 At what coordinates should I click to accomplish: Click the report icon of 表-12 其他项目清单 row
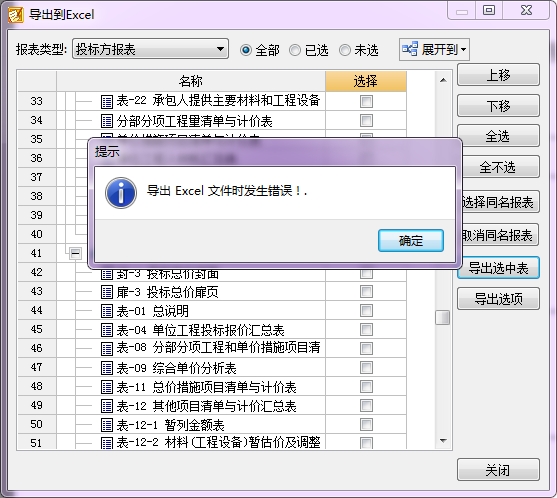tap(107, 406)
